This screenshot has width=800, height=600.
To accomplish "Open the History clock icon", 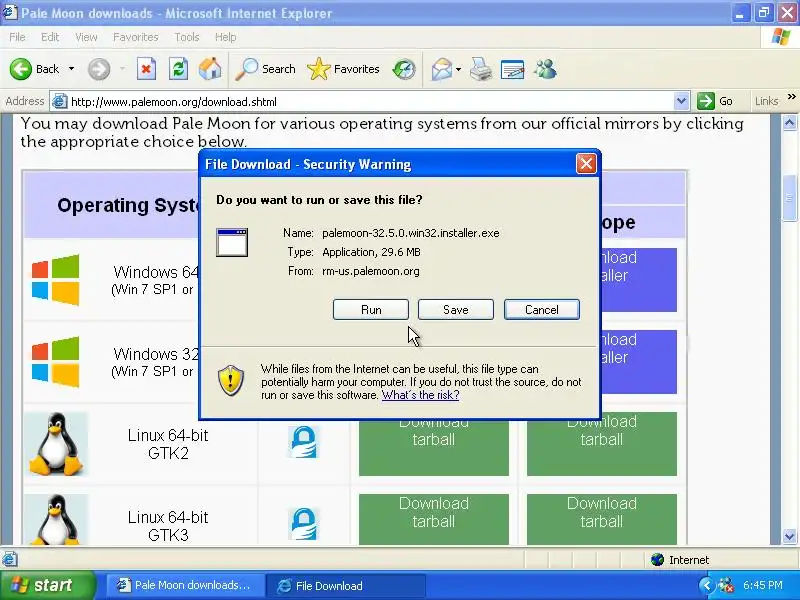I will coord(404,69).
